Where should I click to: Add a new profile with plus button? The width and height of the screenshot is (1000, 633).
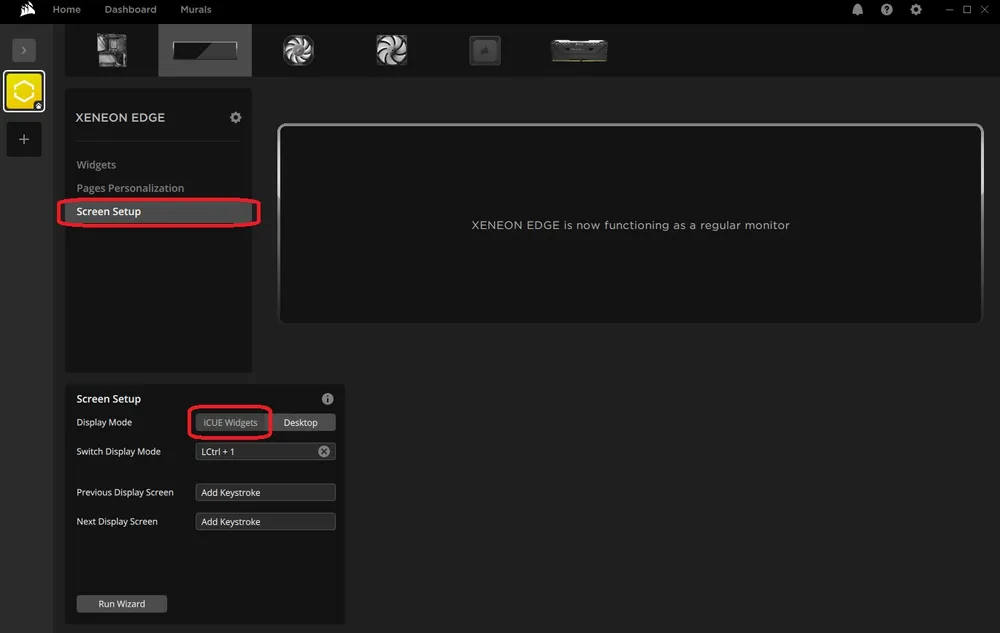click(x=24, y=139)
